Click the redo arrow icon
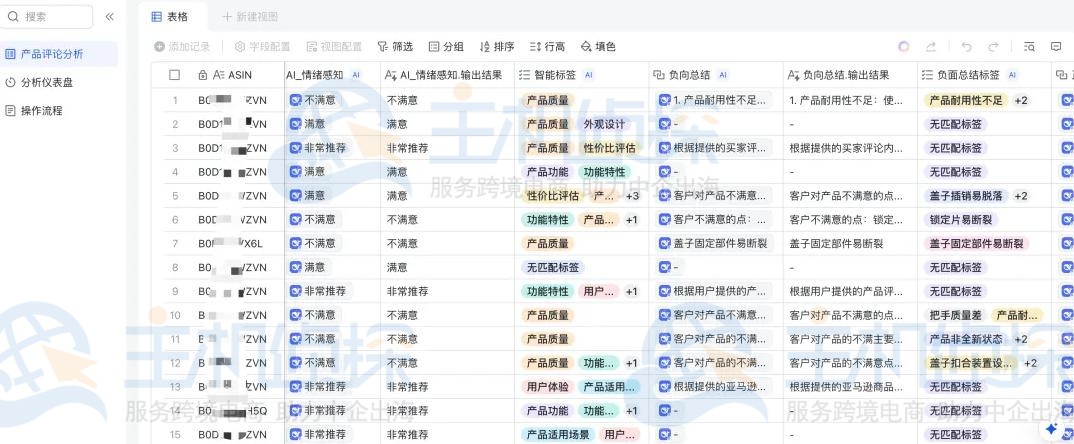This screenshot has height=444, width=1074. 993,47
